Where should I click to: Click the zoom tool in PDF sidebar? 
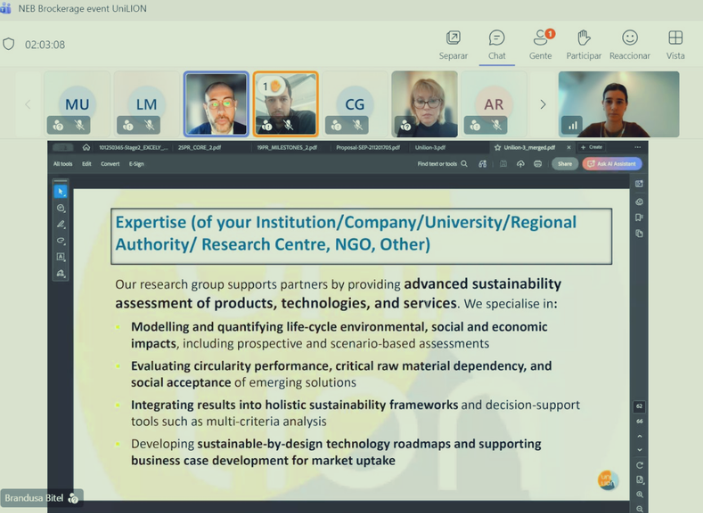click(x=61, y=208)
